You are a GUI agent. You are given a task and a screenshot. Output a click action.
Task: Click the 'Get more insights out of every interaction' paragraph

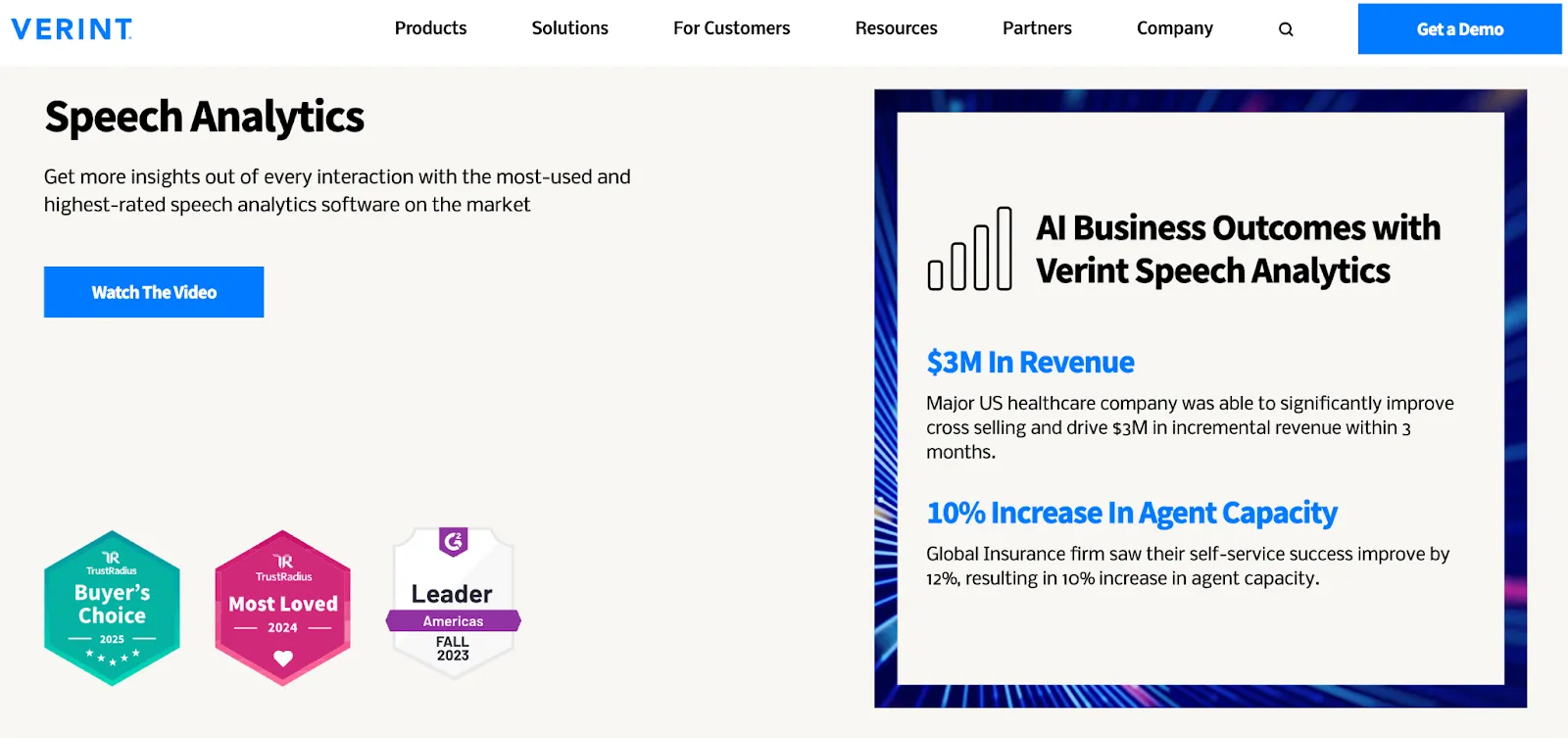(x=337, y=190)
